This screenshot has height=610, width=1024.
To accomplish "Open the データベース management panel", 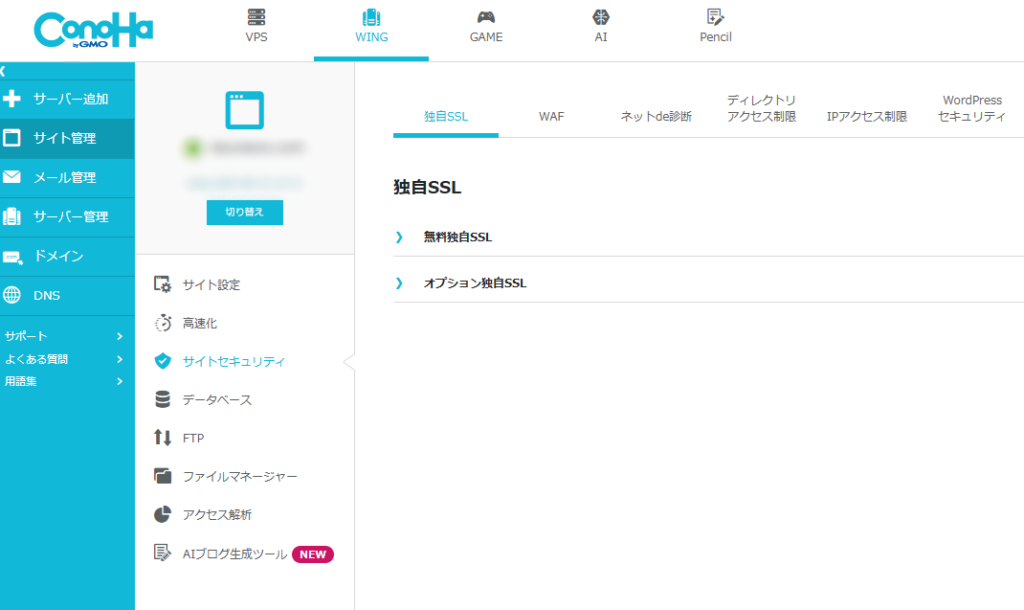I will tap(215, 399).
